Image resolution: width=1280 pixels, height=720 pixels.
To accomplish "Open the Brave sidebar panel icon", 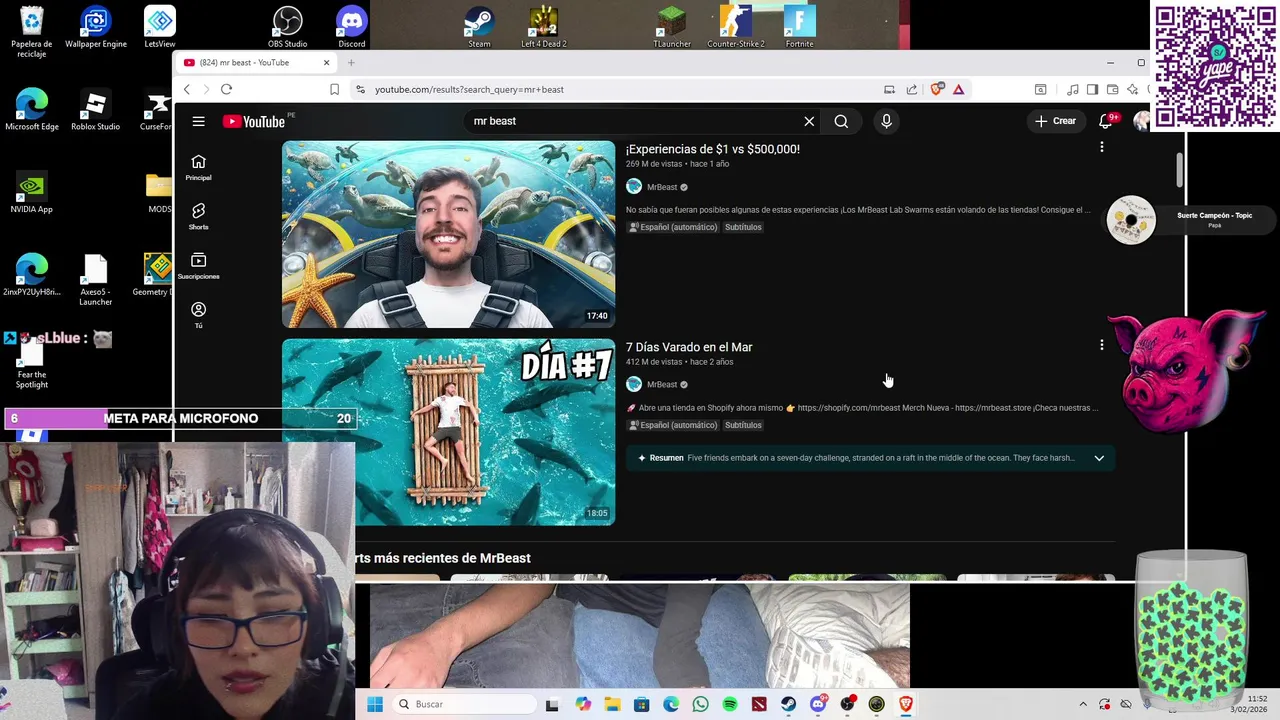I will click(x=1093, y=89).
